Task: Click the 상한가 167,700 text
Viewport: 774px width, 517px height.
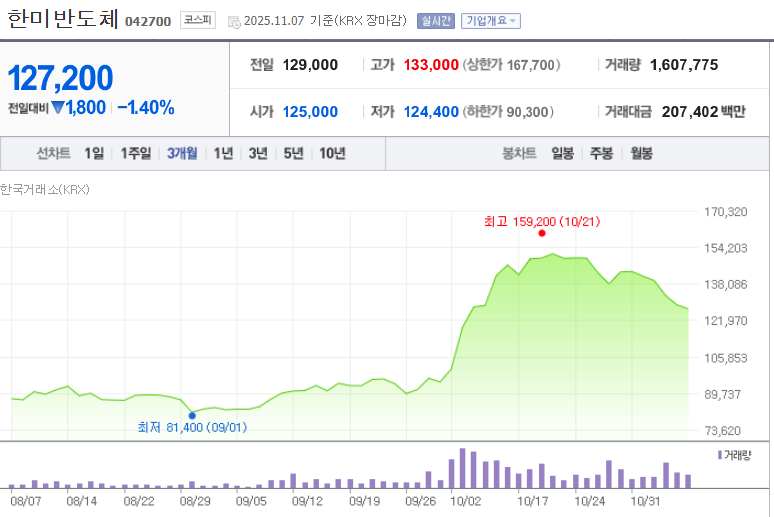Action: (511, 65)
